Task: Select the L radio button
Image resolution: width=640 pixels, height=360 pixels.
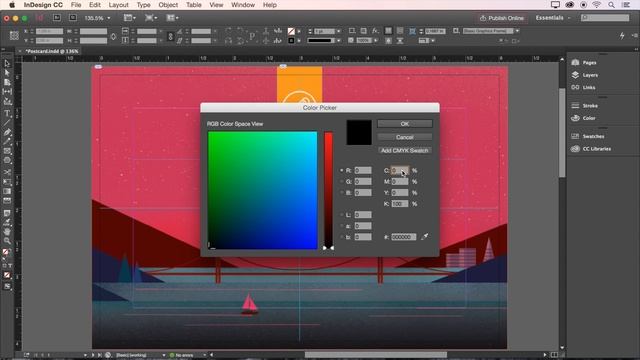Action: coord(342,215)
